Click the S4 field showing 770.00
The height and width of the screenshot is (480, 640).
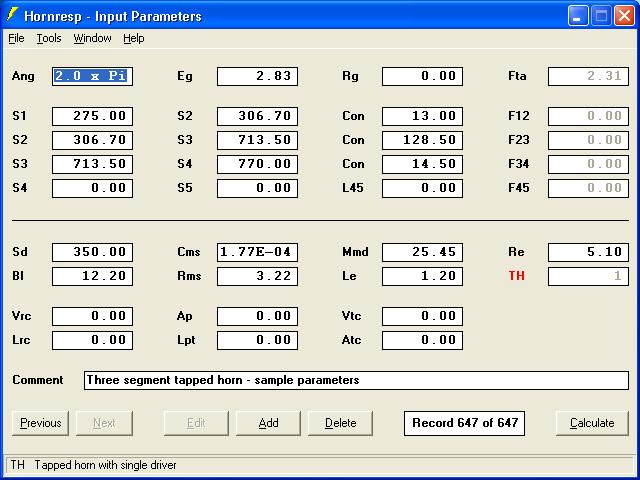(x=258, y=164)
